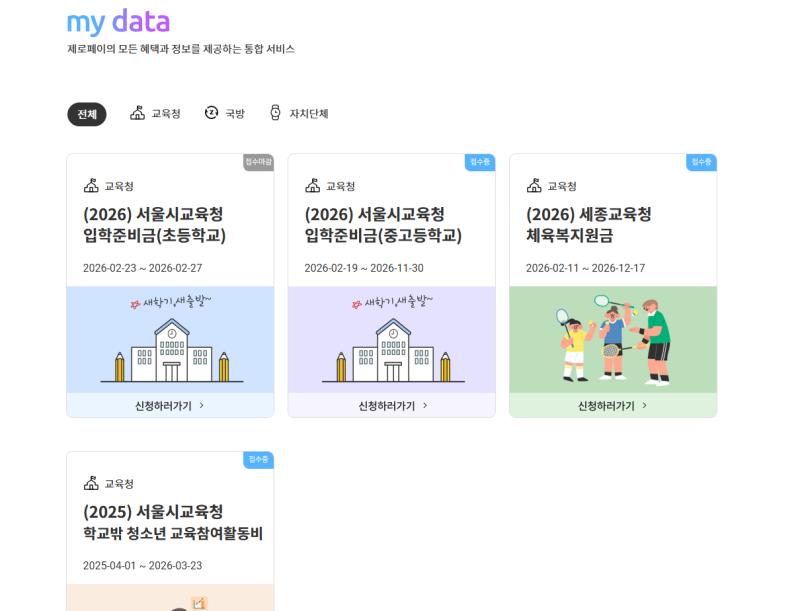
Task: Click chevron arrow on 세종교육청 card button
Action: coord(644,405)
